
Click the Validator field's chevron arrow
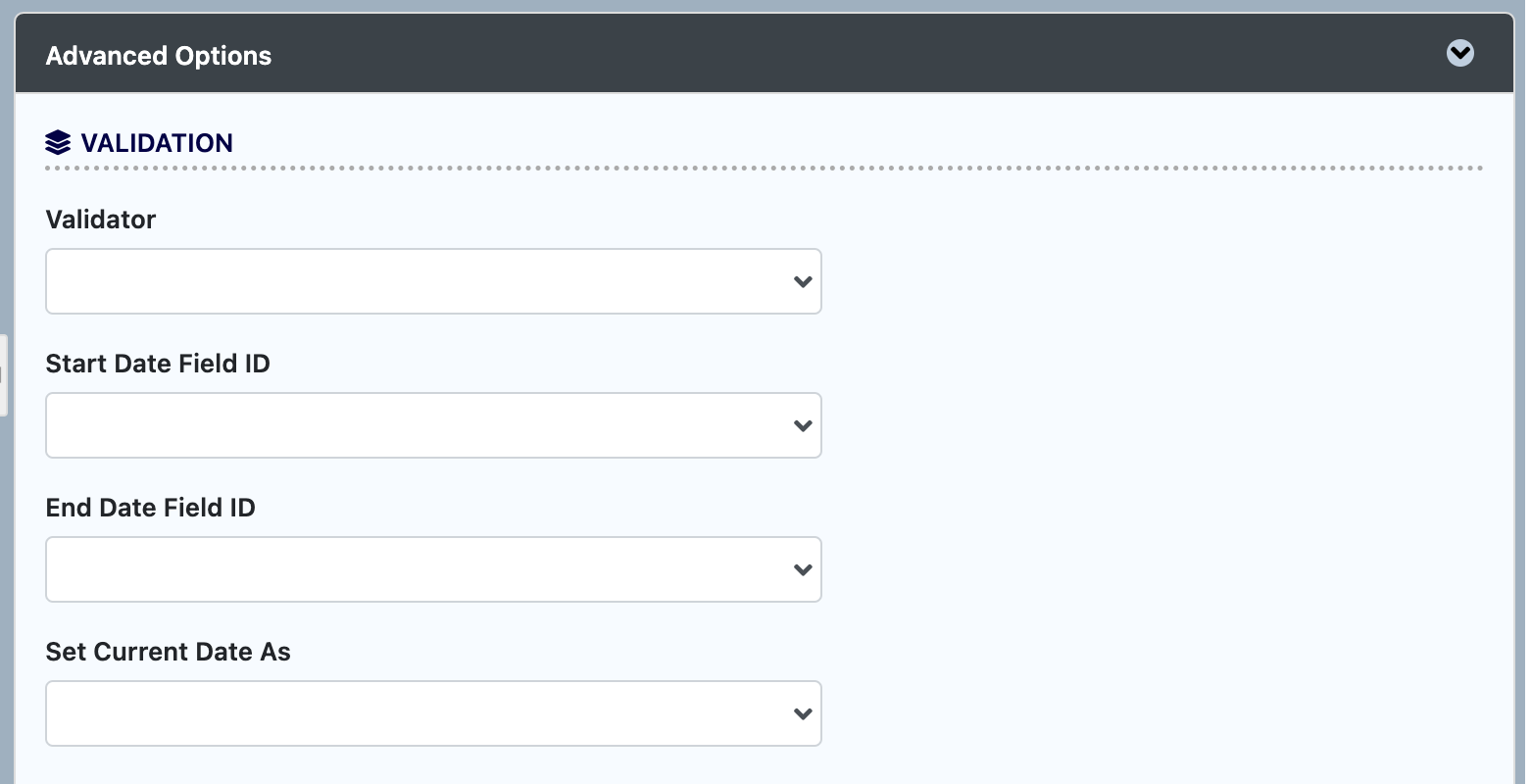[803, 282]
